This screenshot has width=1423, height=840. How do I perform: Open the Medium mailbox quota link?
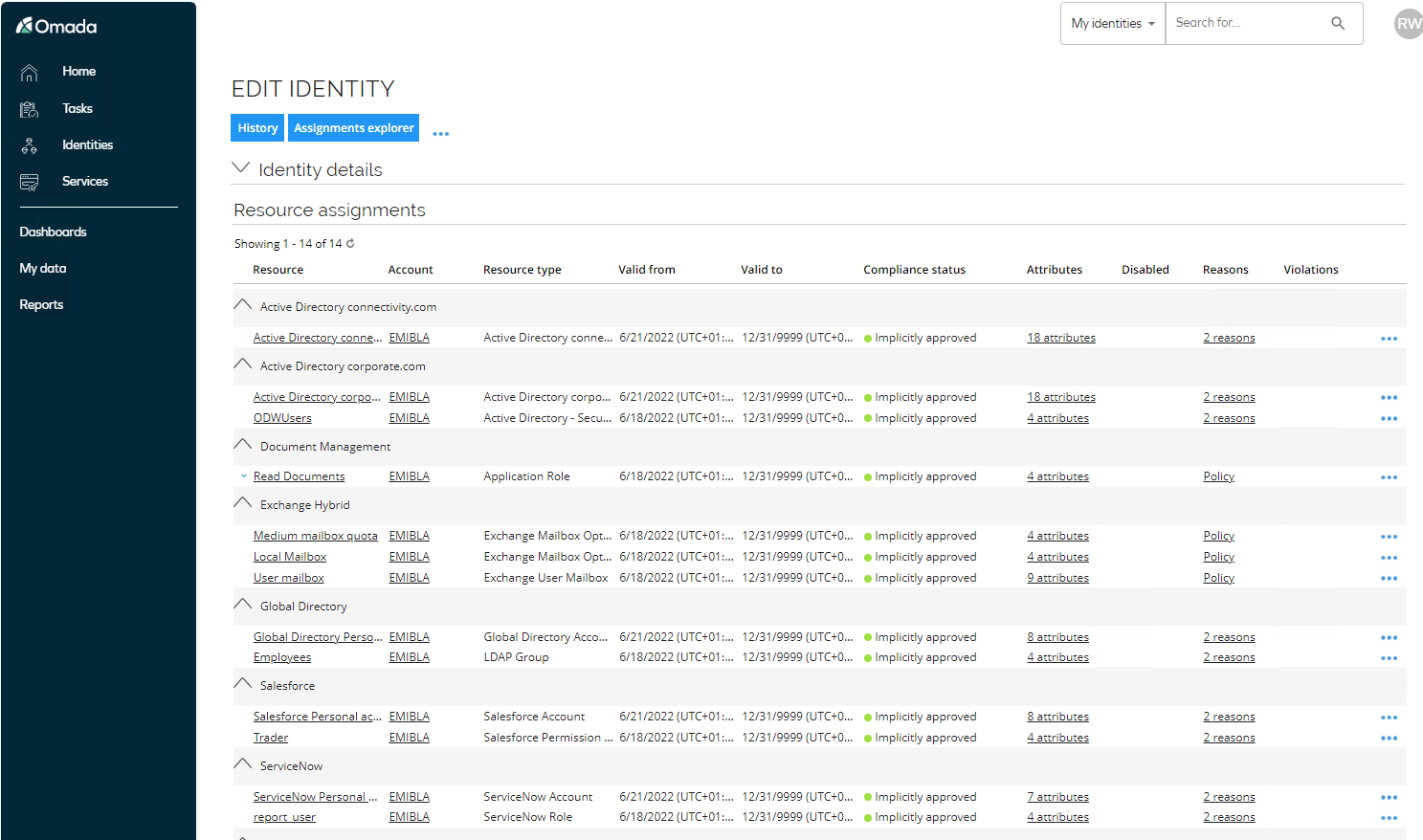pos(315,536)
